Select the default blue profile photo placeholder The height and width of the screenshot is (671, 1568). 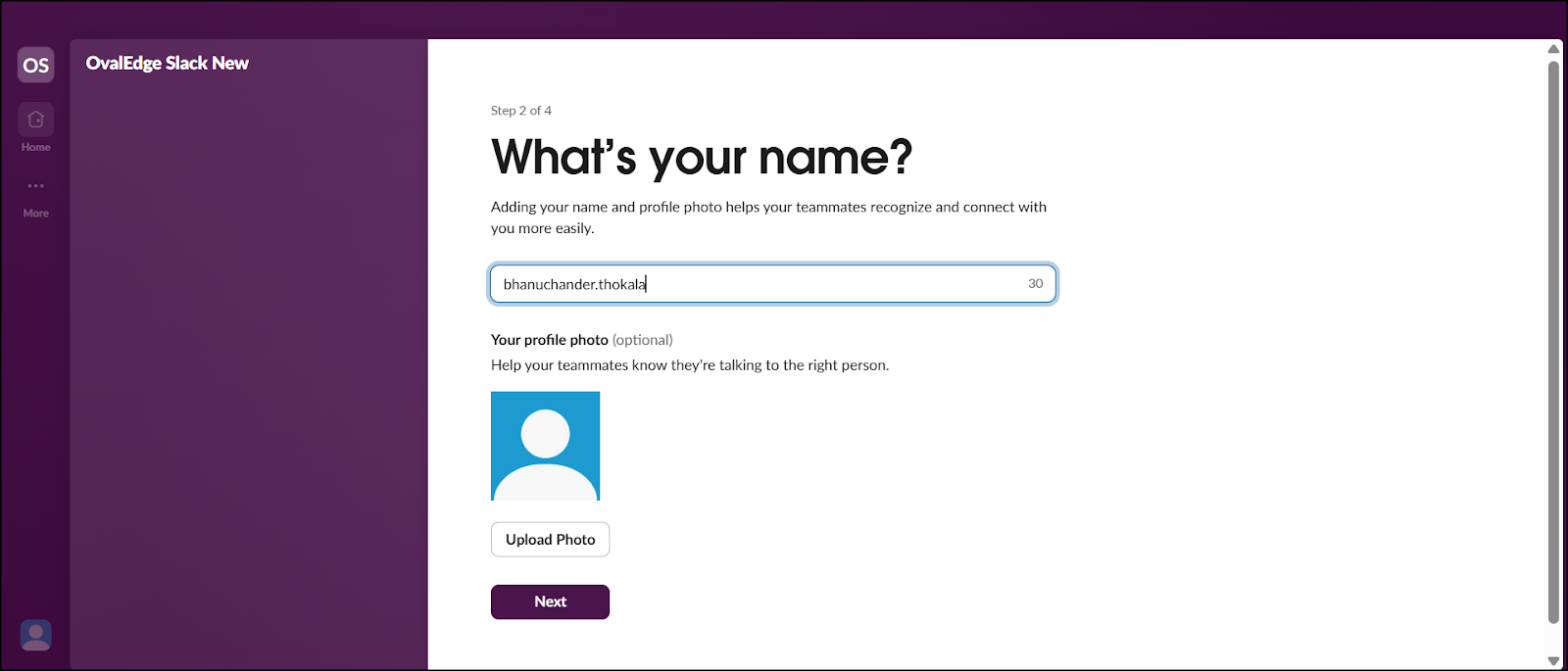point(545,446)
